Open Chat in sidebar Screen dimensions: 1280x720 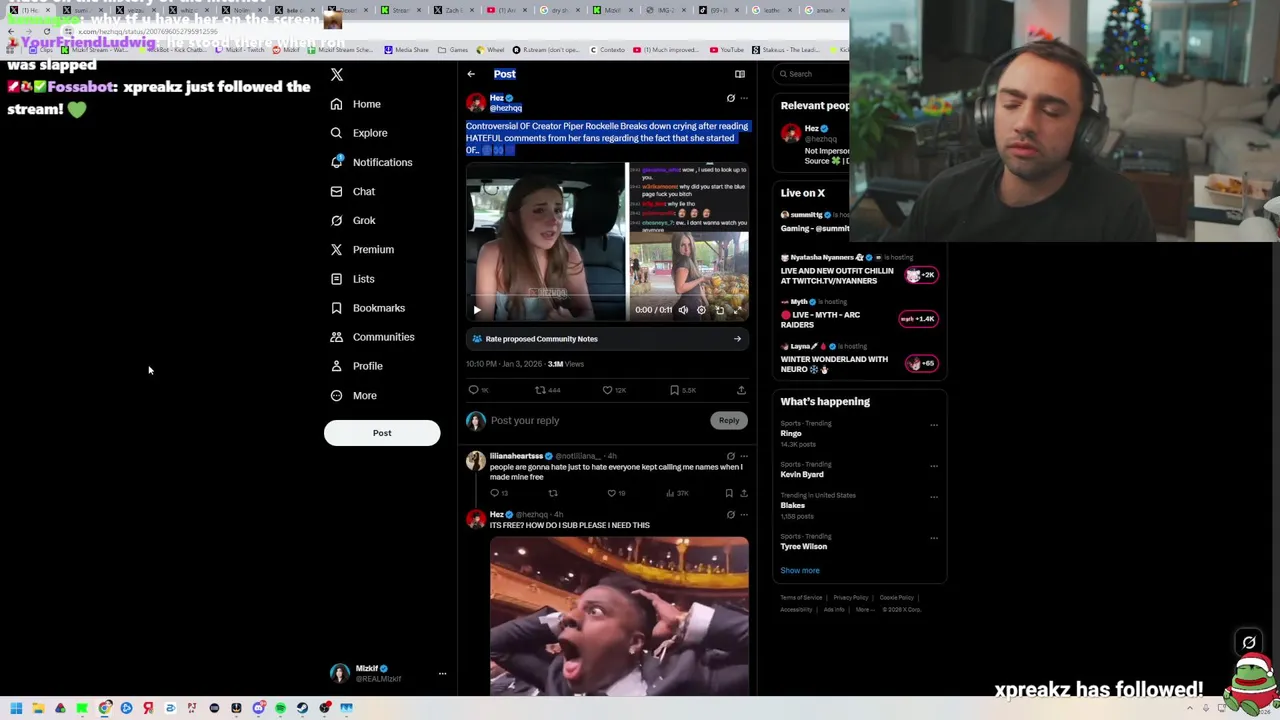tap(353, 191)
